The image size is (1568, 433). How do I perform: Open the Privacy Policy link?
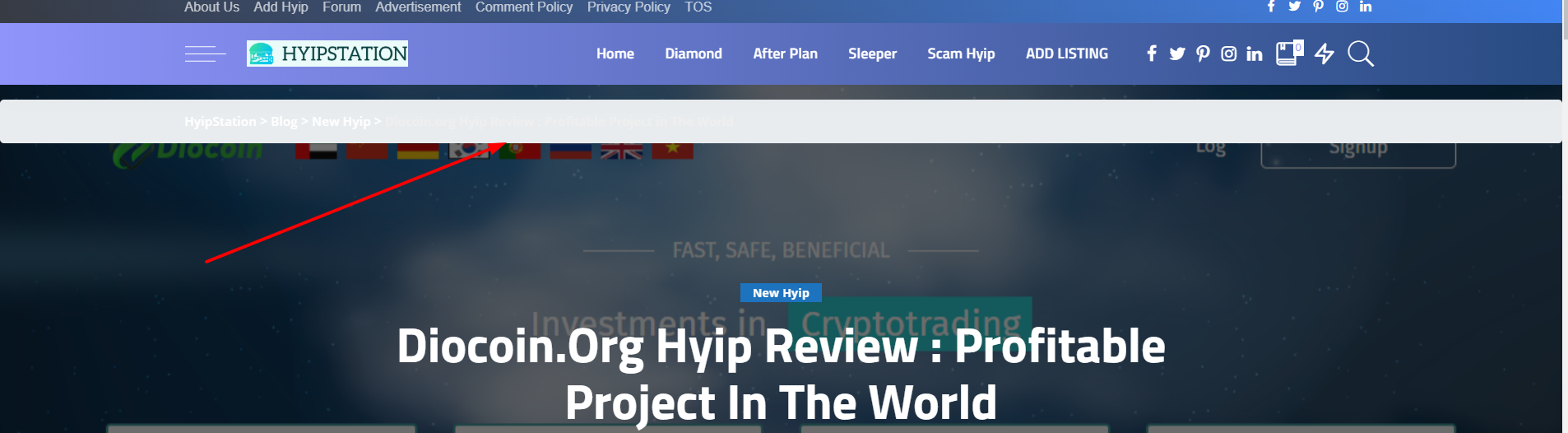point(629,7)
